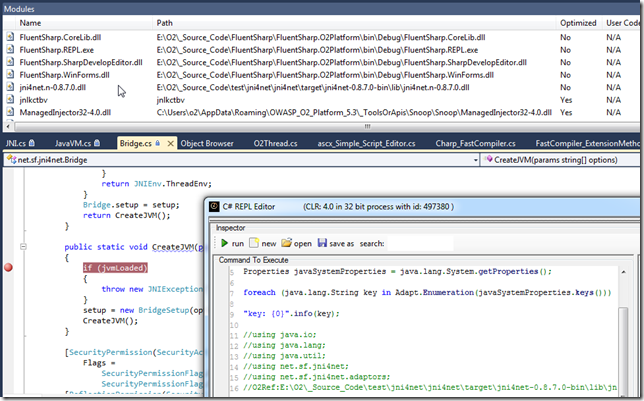Click the FluentSharp.CoreLib.dll module icon
Viewport: 644px width, 401px height.
coord(11,36)
